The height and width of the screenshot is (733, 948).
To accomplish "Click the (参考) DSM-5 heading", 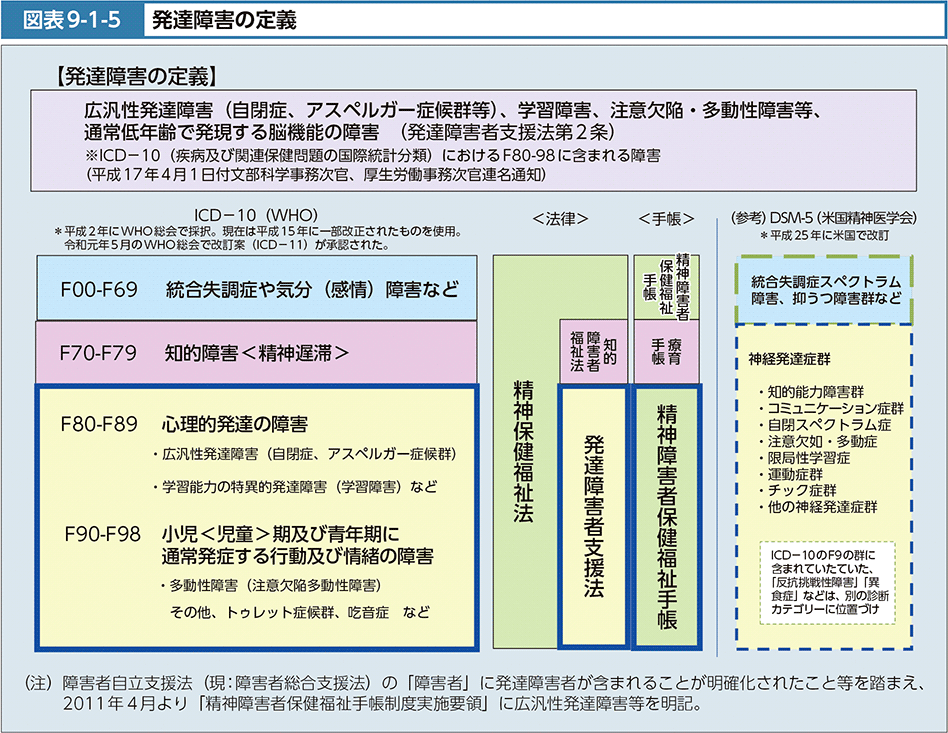I will tap(823, 215).
